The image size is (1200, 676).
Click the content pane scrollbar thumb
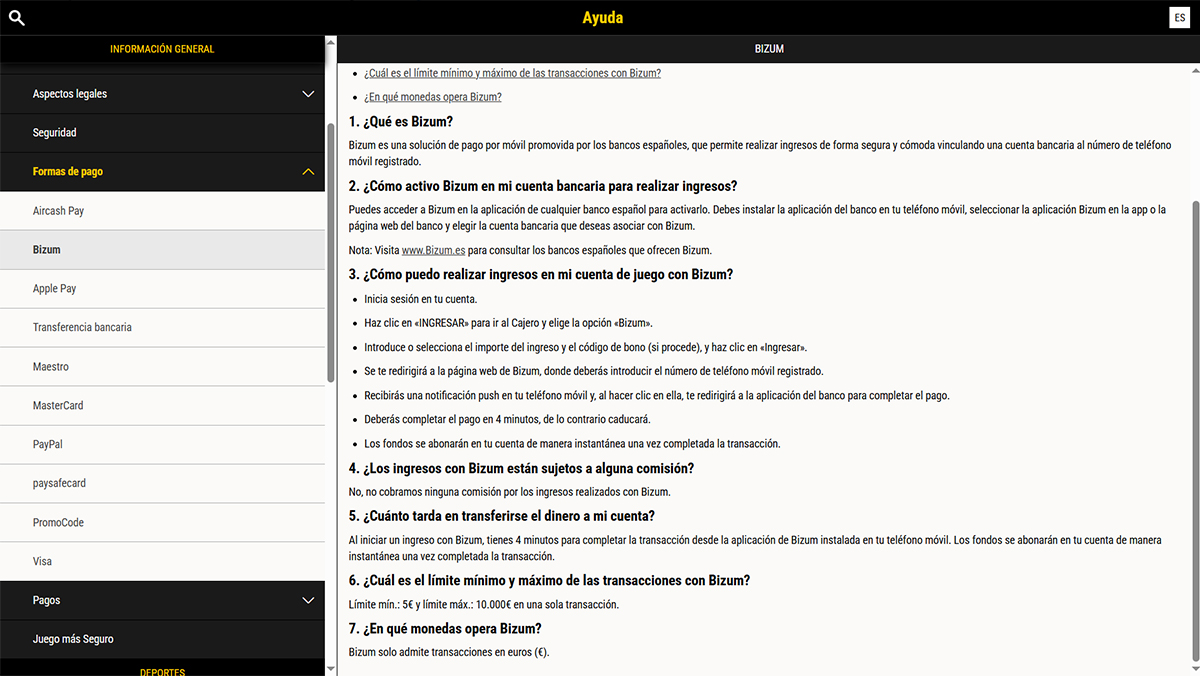click(1195, 429)
